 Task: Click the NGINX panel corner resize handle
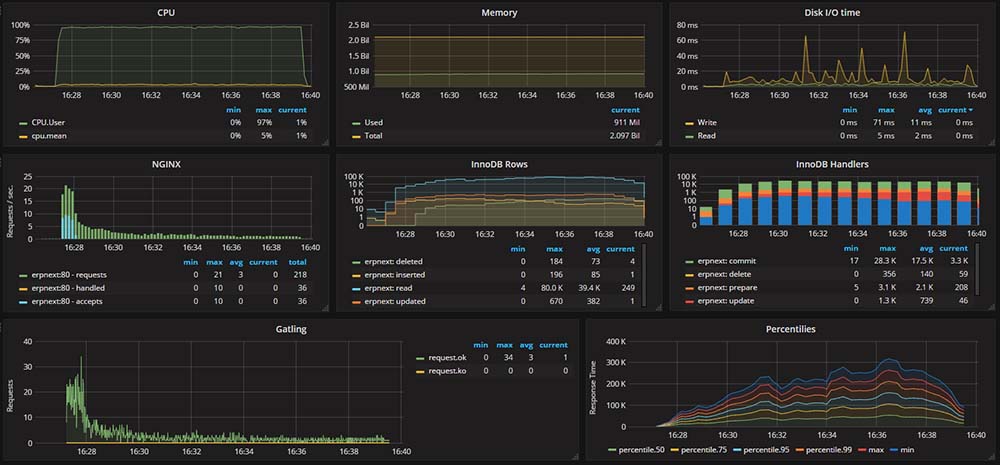325,308
